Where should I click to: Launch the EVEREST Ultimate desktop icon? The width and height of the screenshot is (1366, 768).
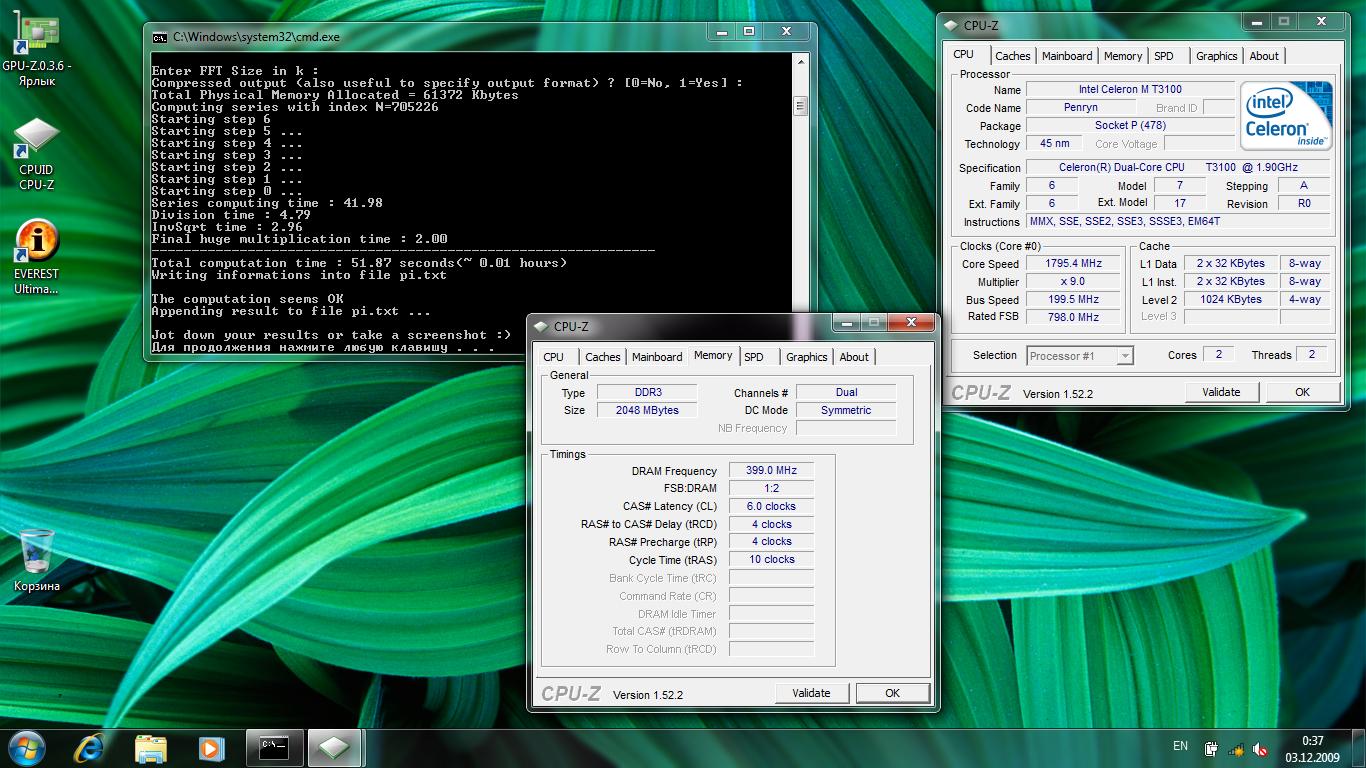tap(37, 258)
